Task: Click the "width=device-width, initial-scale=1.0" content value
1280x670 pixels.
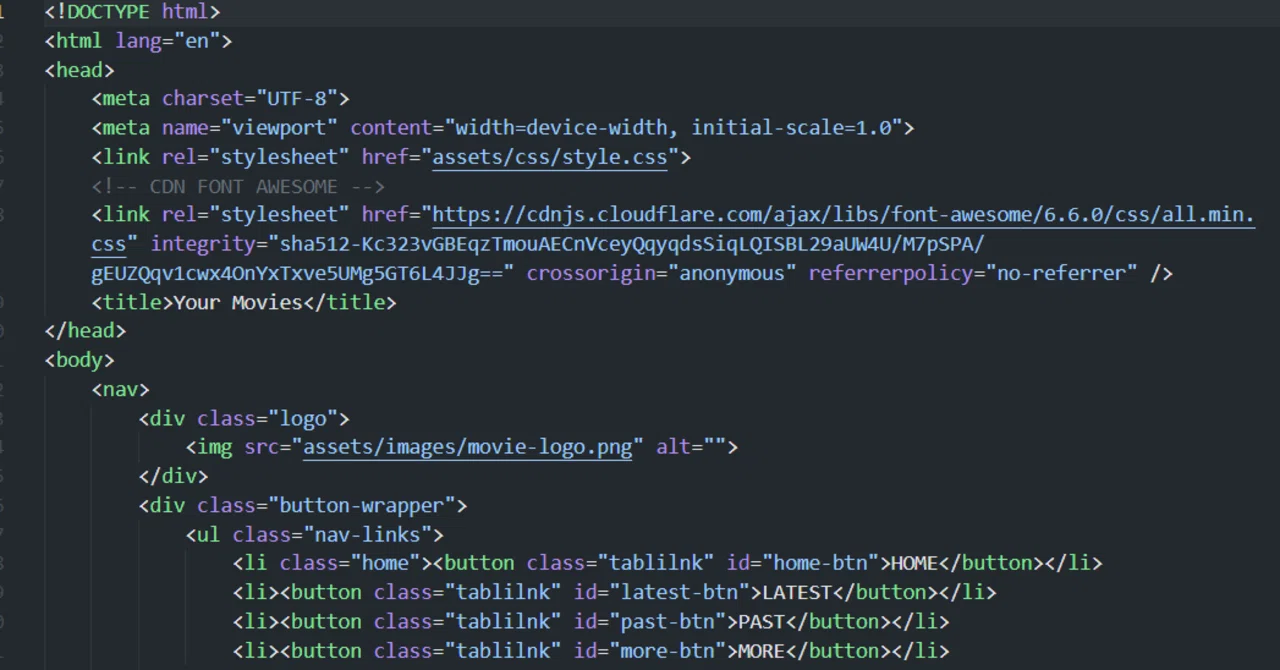Action: point(673,128)
